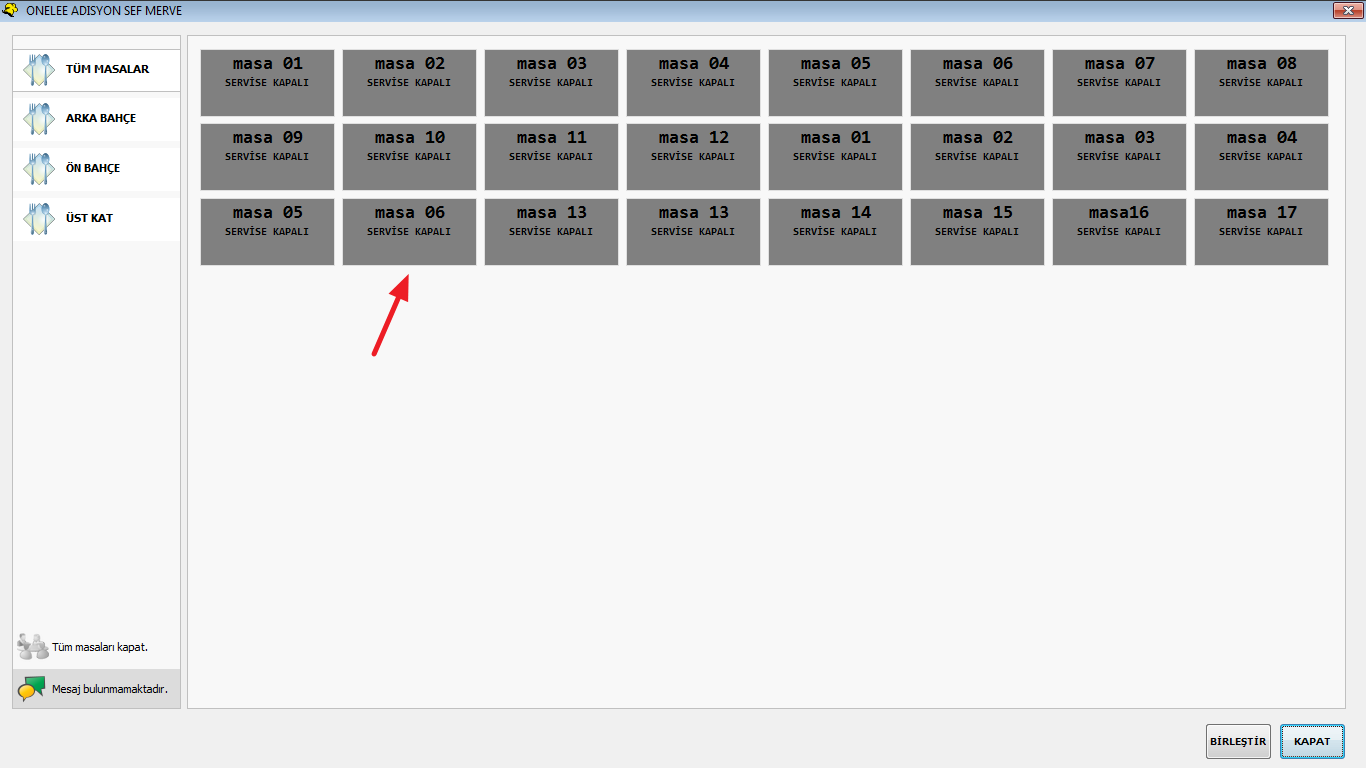Click the BİRLEŞTİR button
This screenshot has width=1366, height=768.
pos(1238,742)
